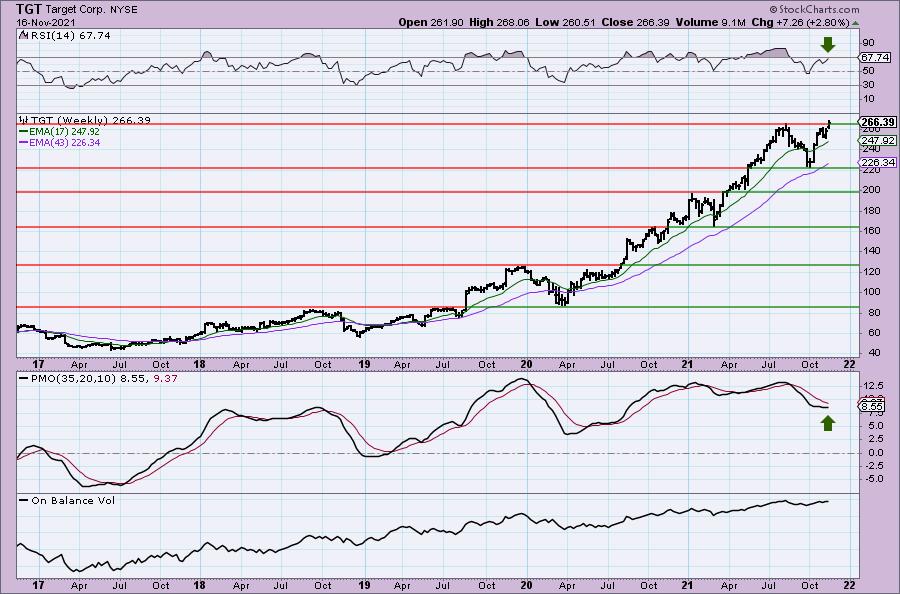This screenshot has width=900, height=594.
Task: Click the 67.74 RSI value tag on the right axis
Action: (x=875, y=57)
